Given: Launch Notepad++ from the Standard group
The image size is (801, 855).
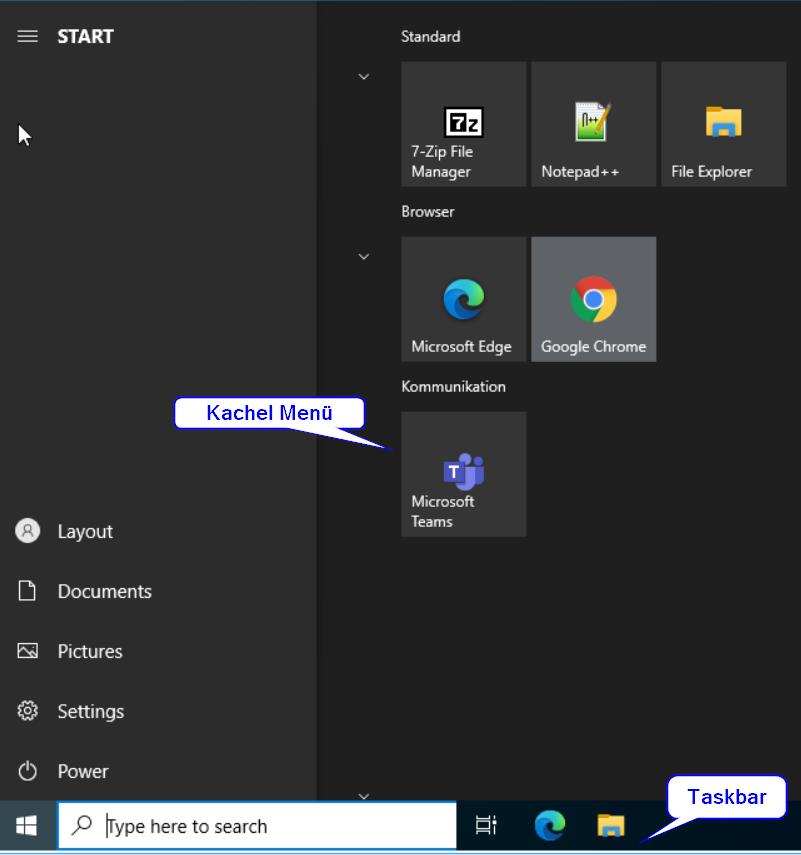Looking at the screenshot, I should click(593, 124).
